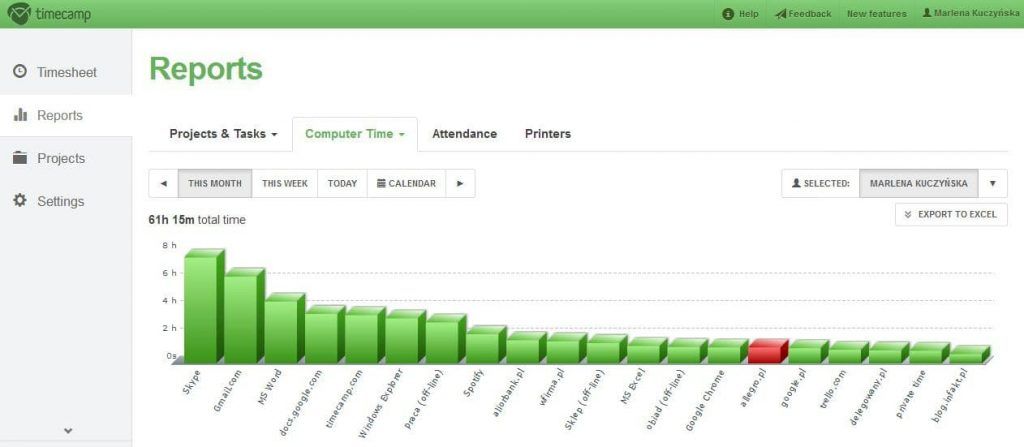This screenshot has height=447, width=1024.
Task: Click the TimeCamp logo
Action: [x=50, y=13]
